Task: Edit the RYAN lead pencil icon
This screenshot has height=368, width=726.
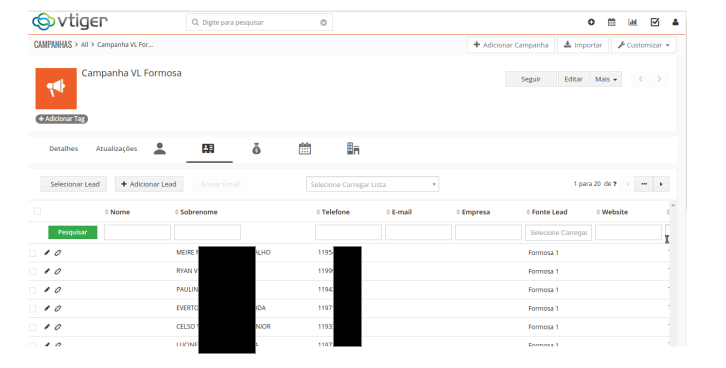Action: 47,271
